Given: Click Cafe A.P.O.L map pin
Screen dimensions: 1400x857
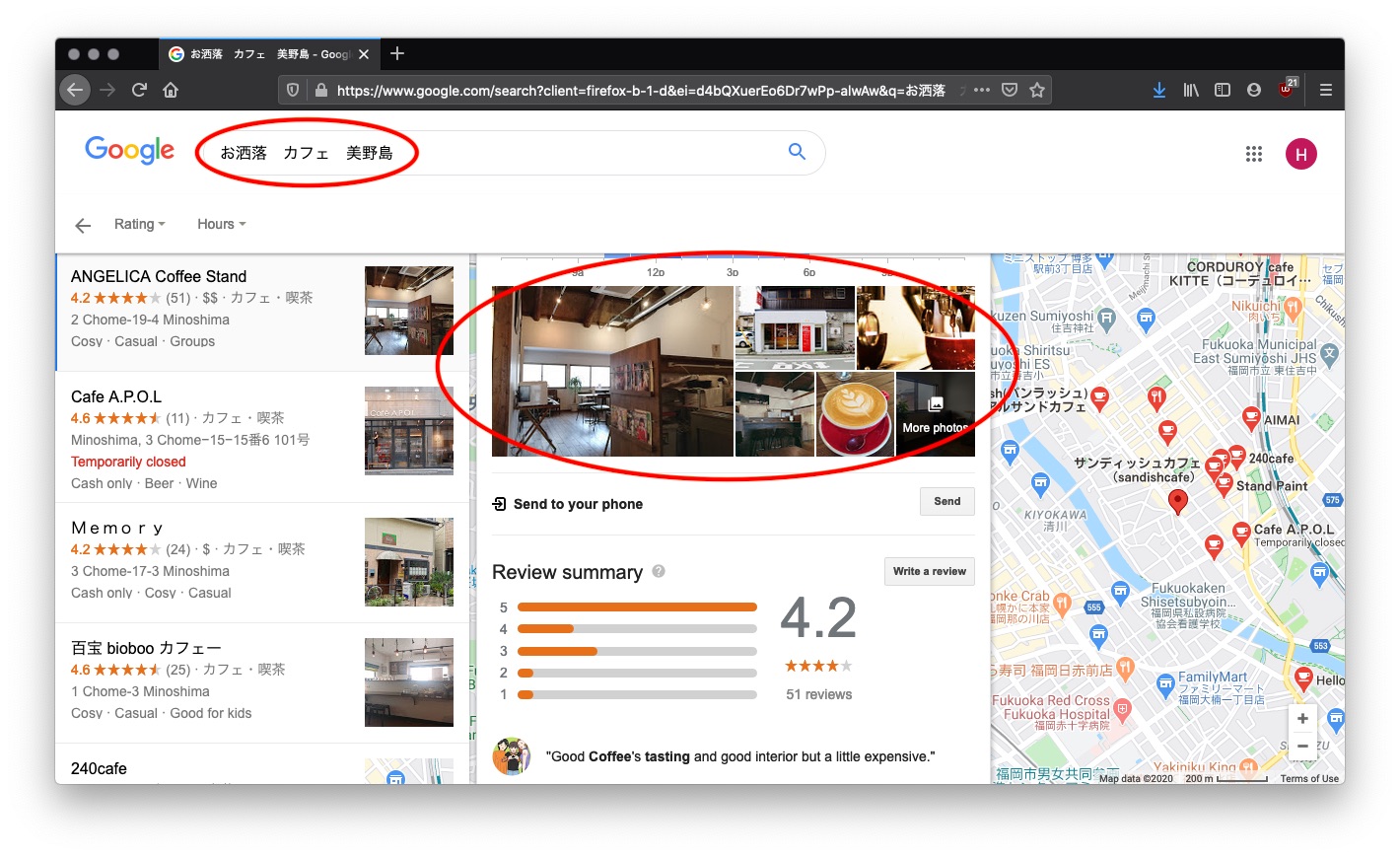Looking at the screenshot, I should (x=1241, y=535).
